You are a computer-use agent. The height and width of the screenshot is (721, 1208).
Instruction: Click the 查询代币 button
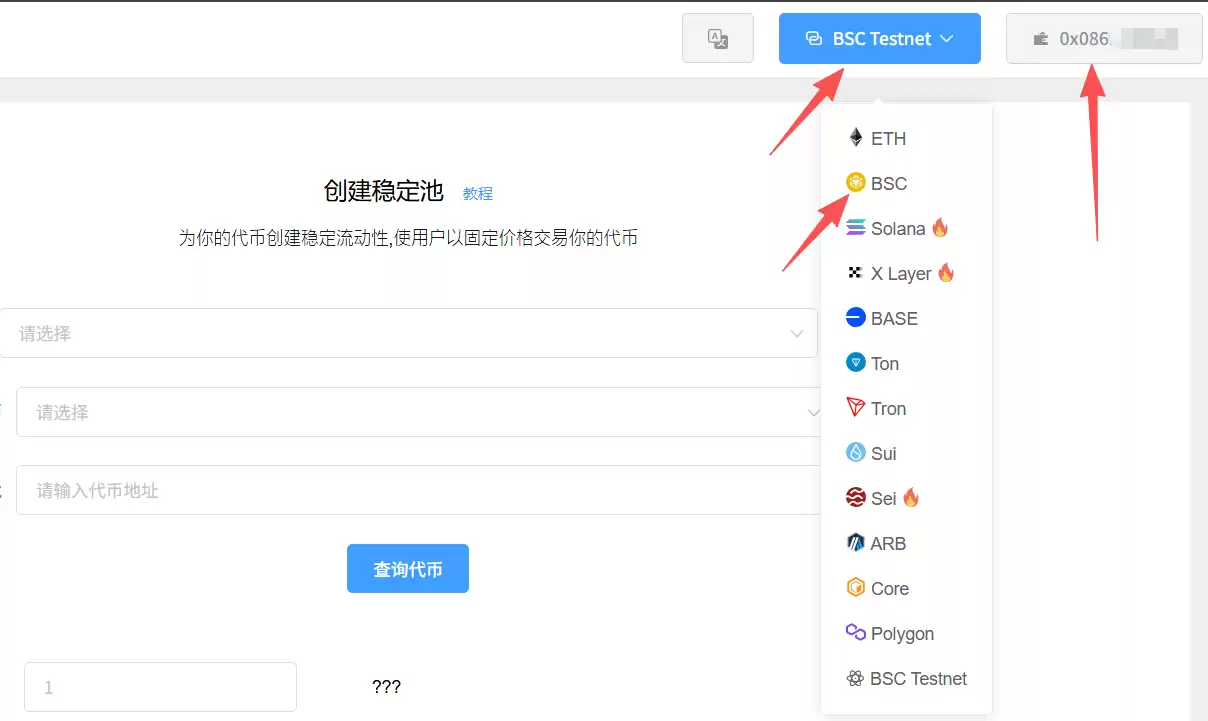tap(407, 567)
